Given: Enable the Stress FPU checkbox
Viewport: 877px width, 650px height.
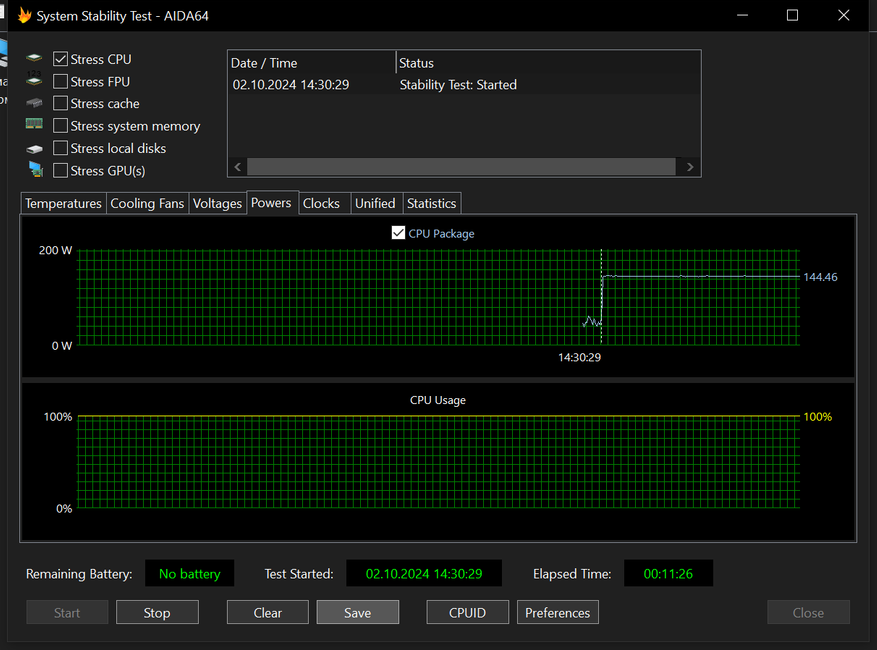Looking at the screenshot, I should [x=61, y=82].
